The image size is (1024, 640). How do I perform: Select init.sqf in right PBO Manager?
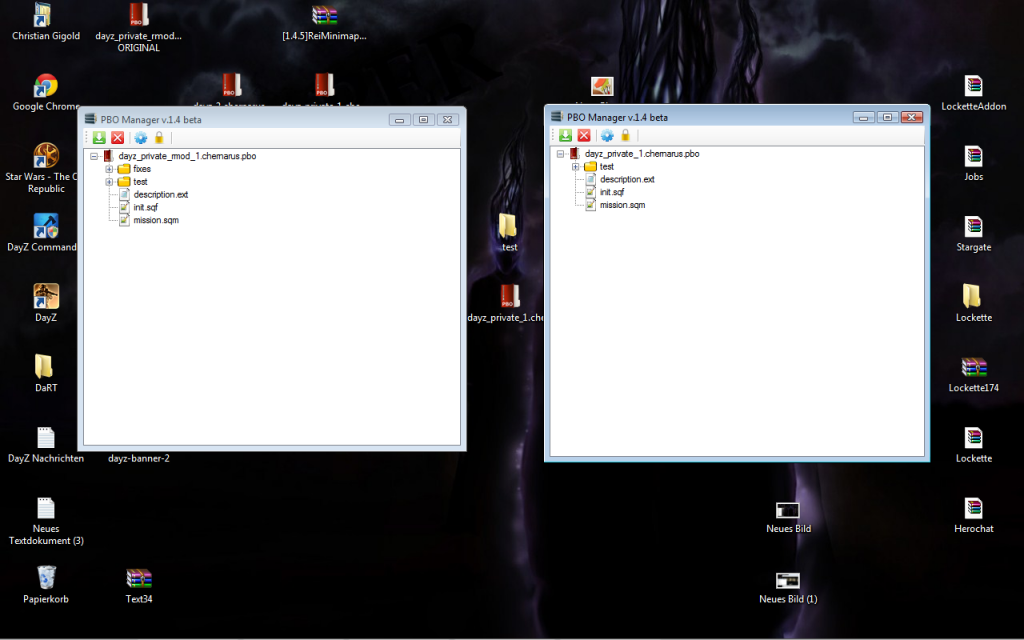[x=612, y=192]
